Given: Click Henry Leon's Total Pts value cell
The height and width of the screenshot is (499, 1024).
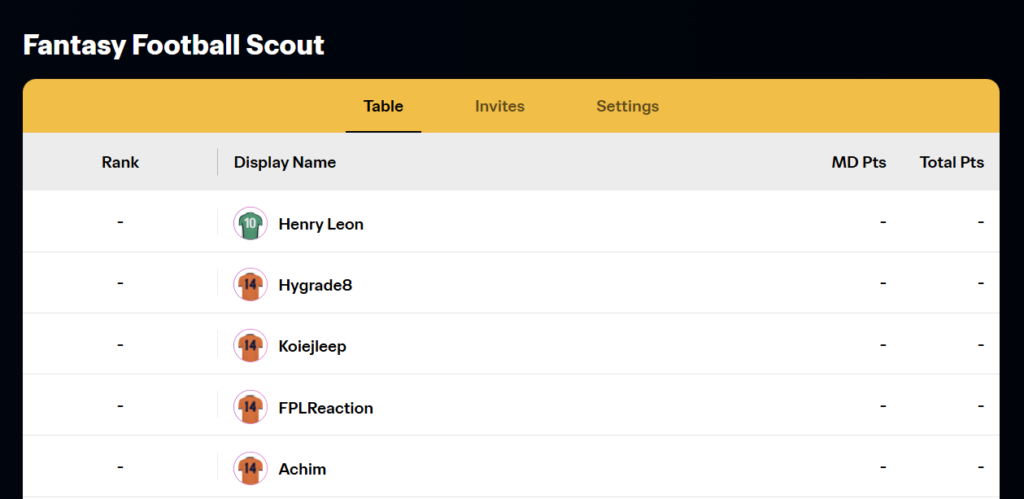Looking at the screenshot, I should 981,223.
